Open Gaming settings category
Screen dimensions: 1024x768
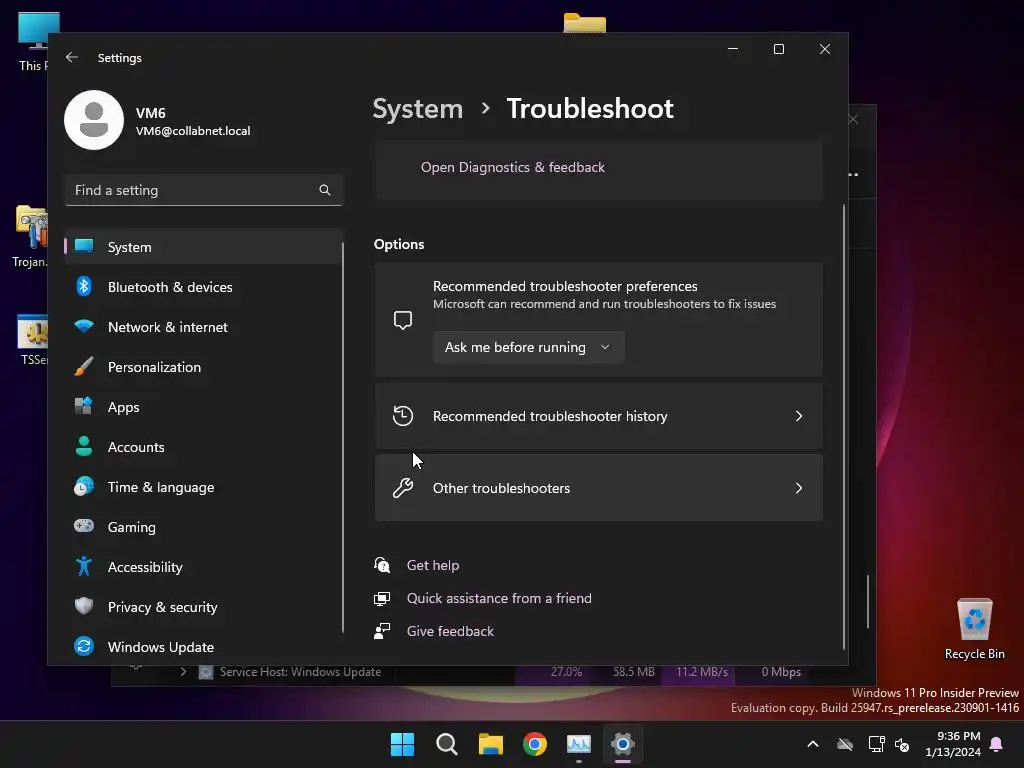204,527
